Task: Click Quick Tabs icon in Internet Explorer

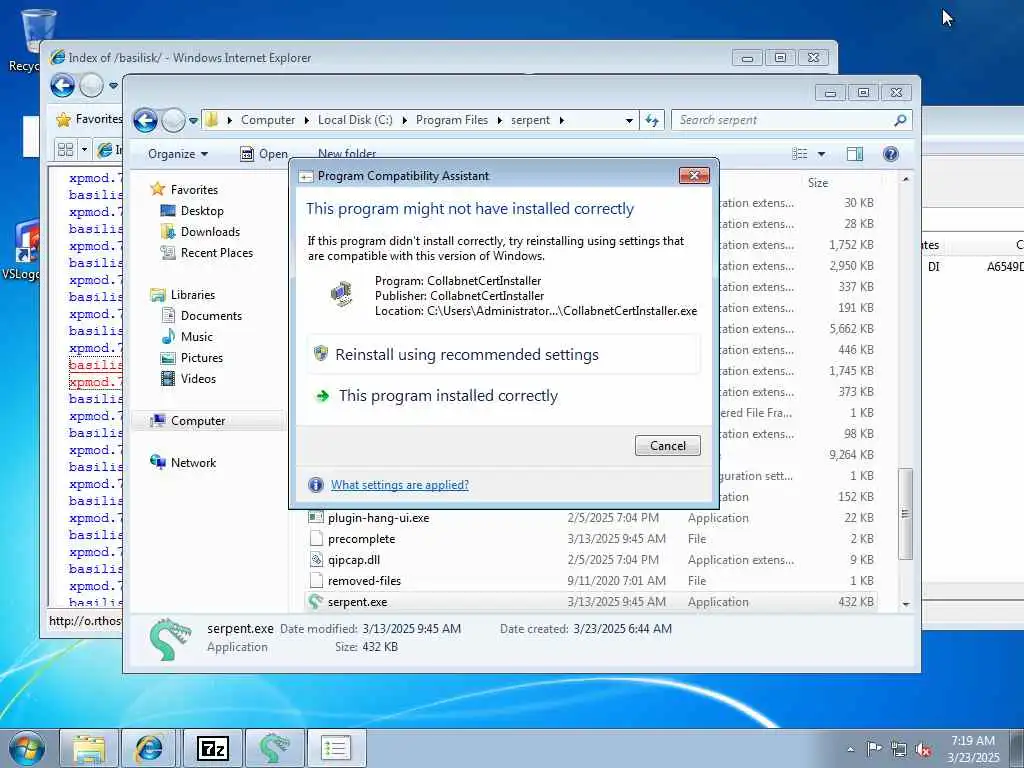Action: click(x=65, y=150)
